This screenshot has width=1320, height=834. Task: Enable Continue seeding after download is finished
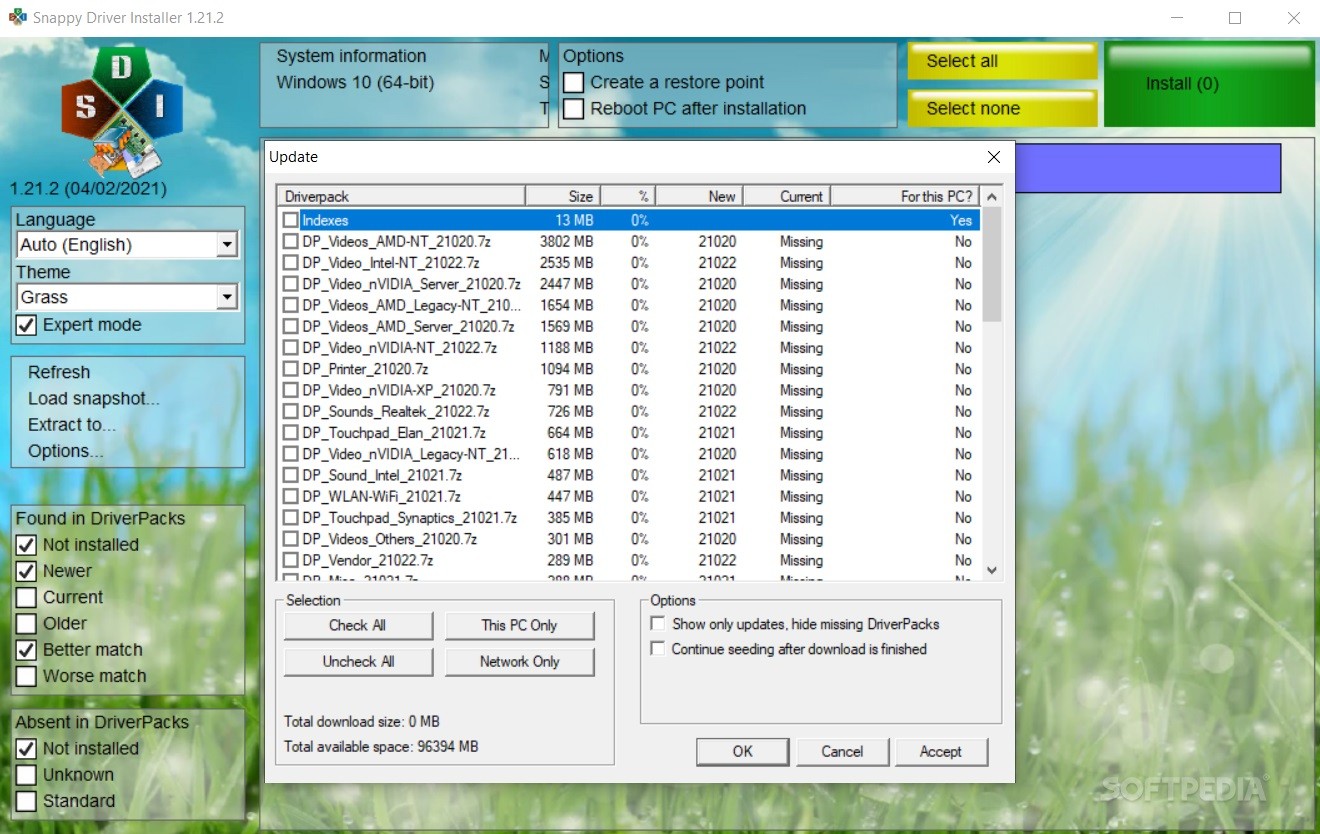[658, 649]
